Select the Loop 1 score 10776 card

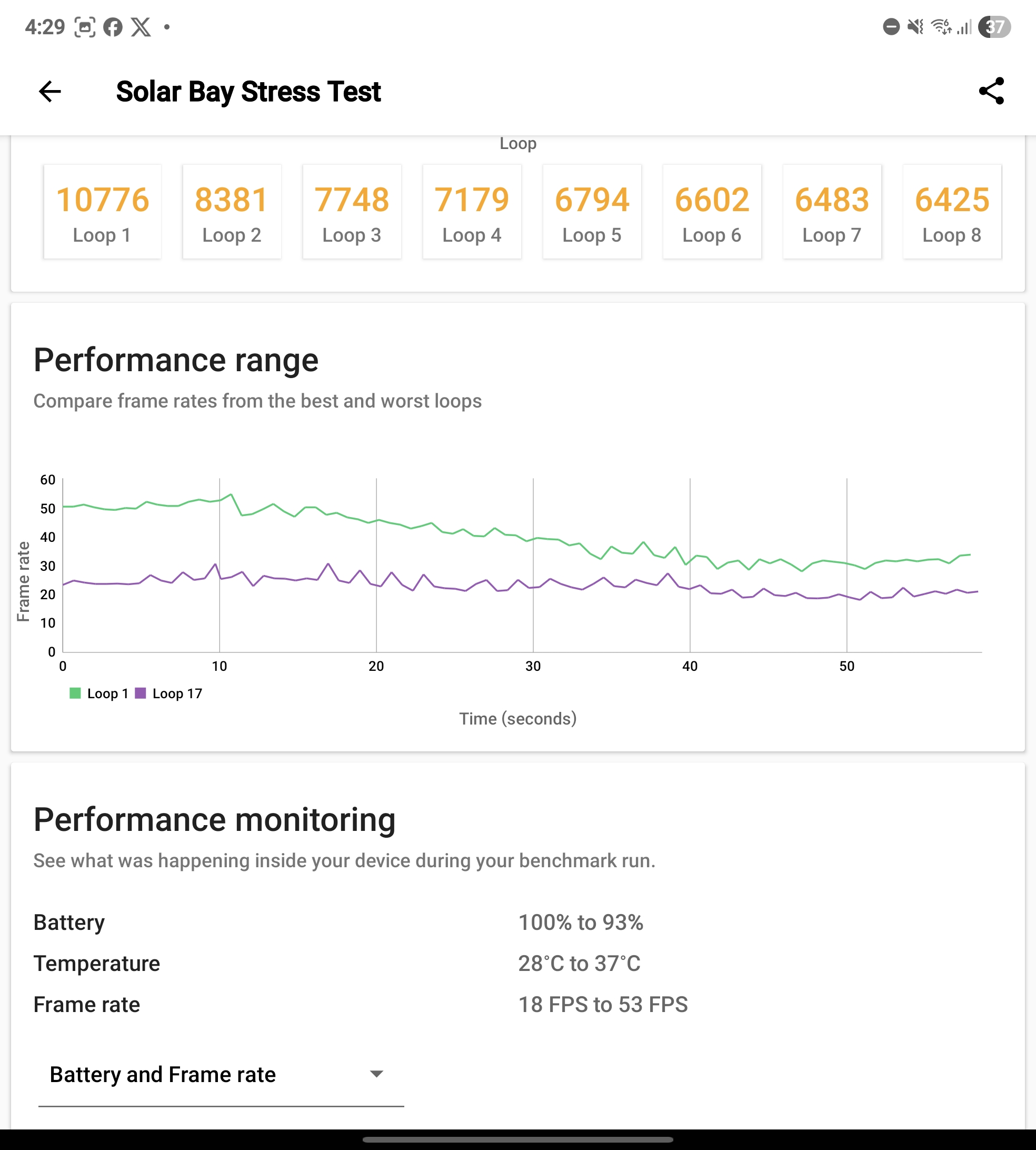tap(103, 212)
